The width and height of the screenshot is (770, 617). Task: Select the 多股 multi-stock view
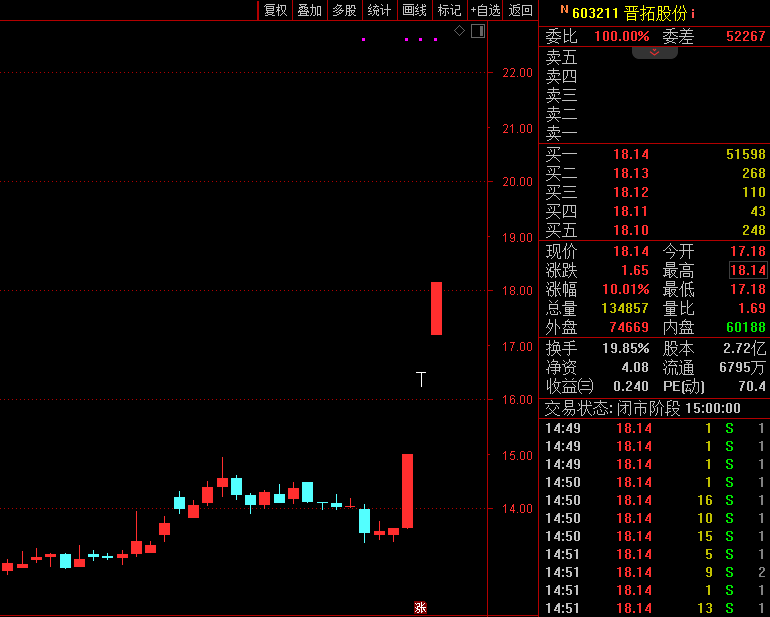click(x=344, y=10)
